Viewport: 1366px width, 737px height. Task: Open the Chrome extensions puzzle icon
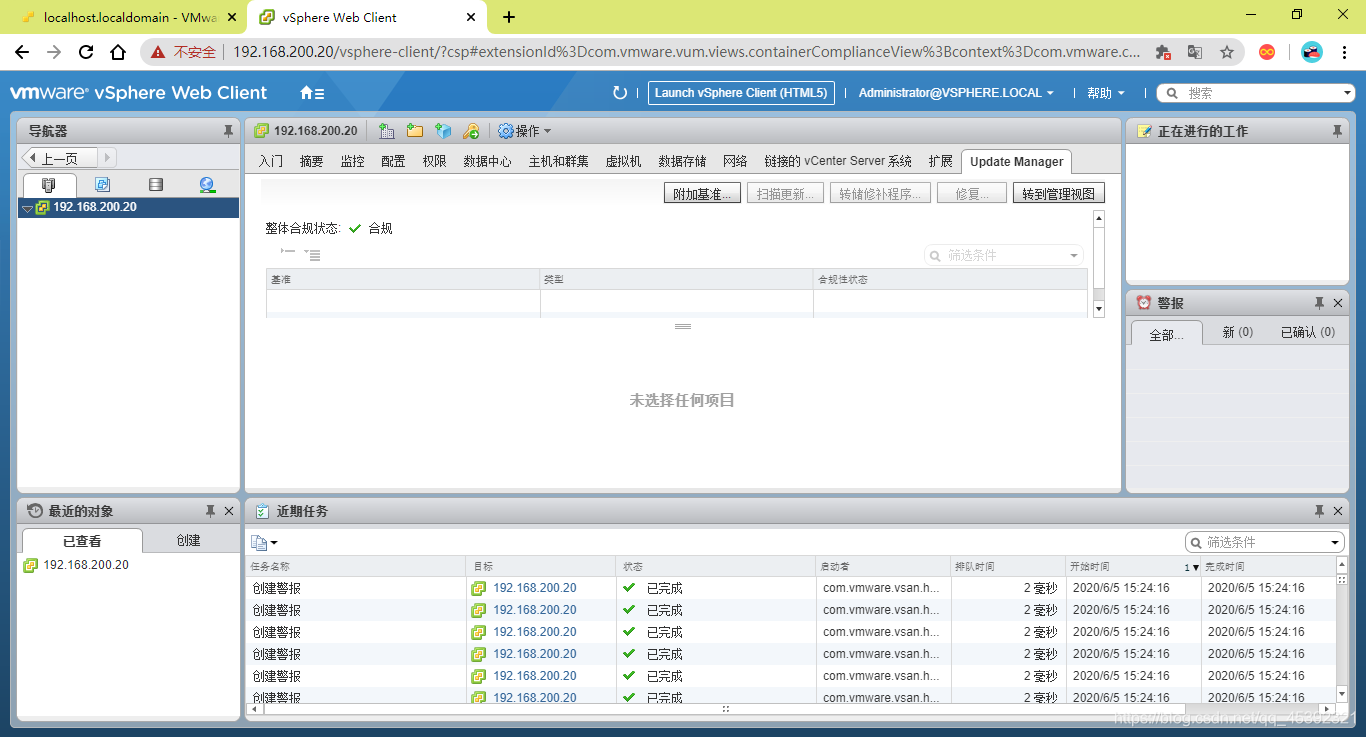point(1163,52)
